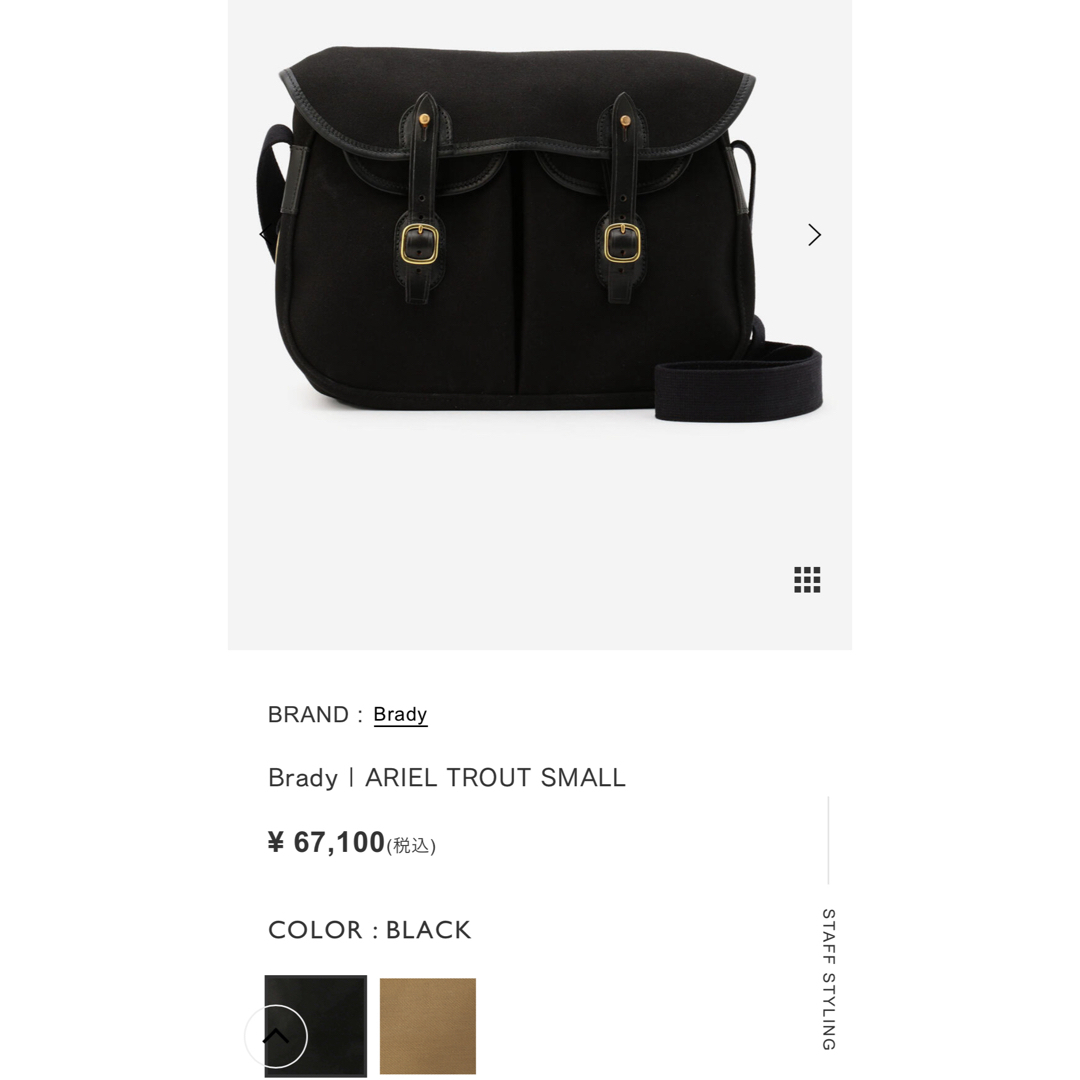This screenshot has width=1080, height=1080.
Task: Open the STAFF STYLING section
Action: [829, 979]
